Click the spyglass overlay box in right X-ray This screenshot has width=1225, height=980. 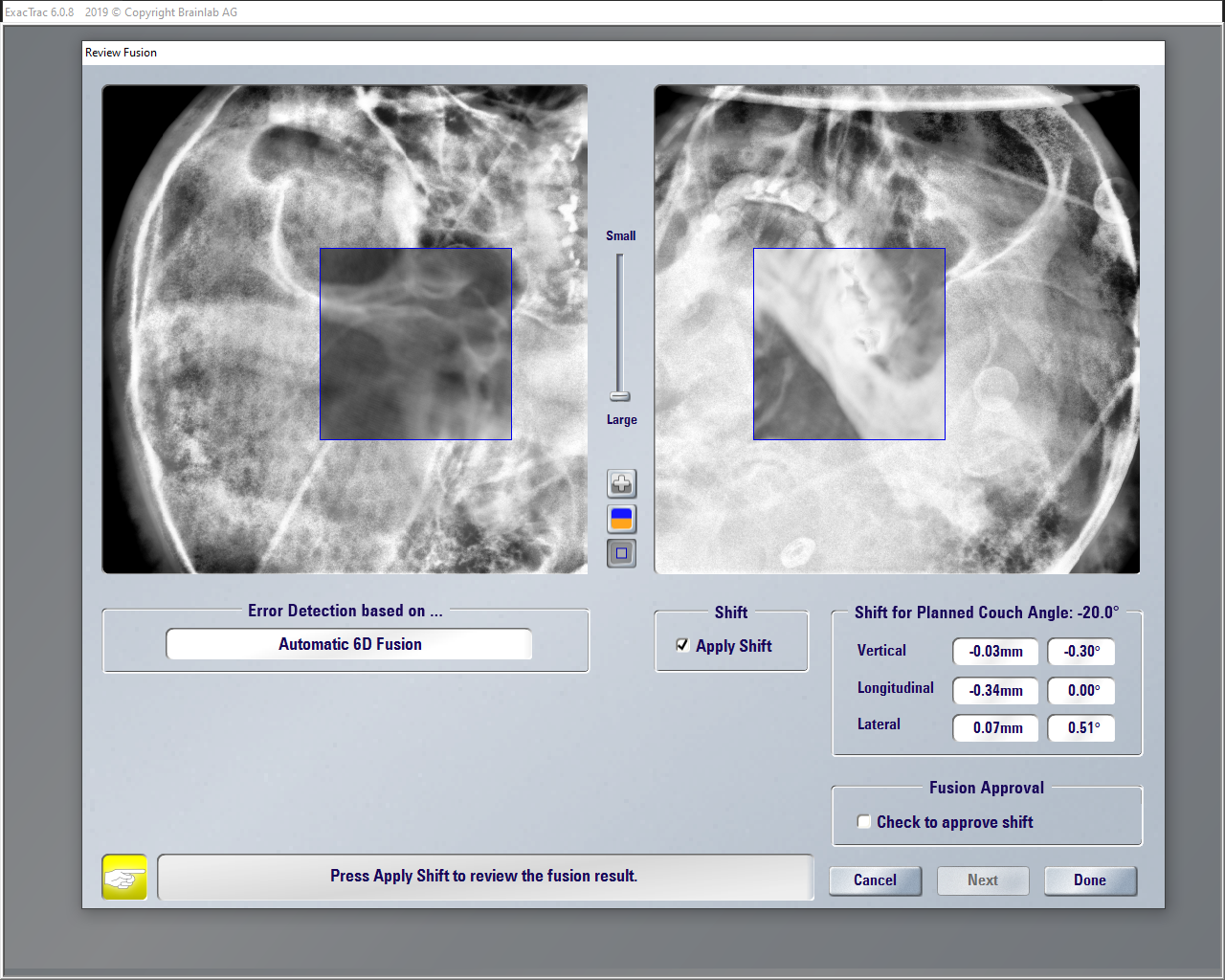coord(849,344)
